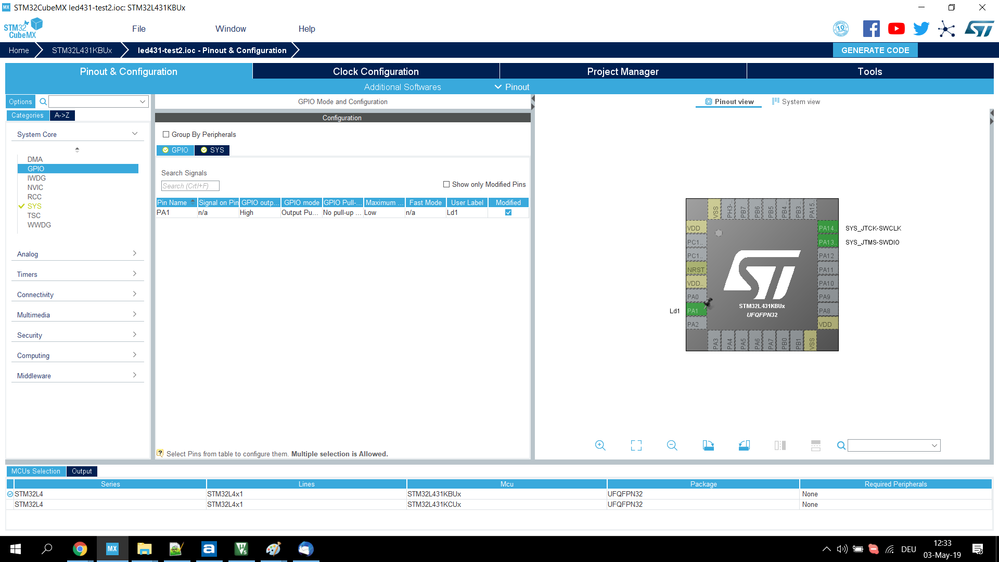Expand the Security category
This screenshot has width=999, height=562.
134,335
